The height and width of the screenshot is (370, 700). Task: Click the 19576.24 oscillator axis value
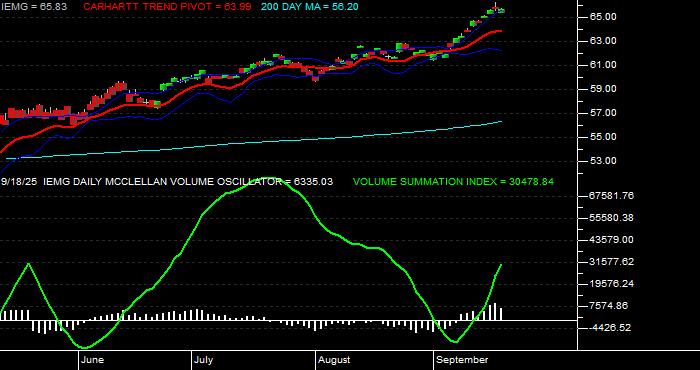click(612, 284)
